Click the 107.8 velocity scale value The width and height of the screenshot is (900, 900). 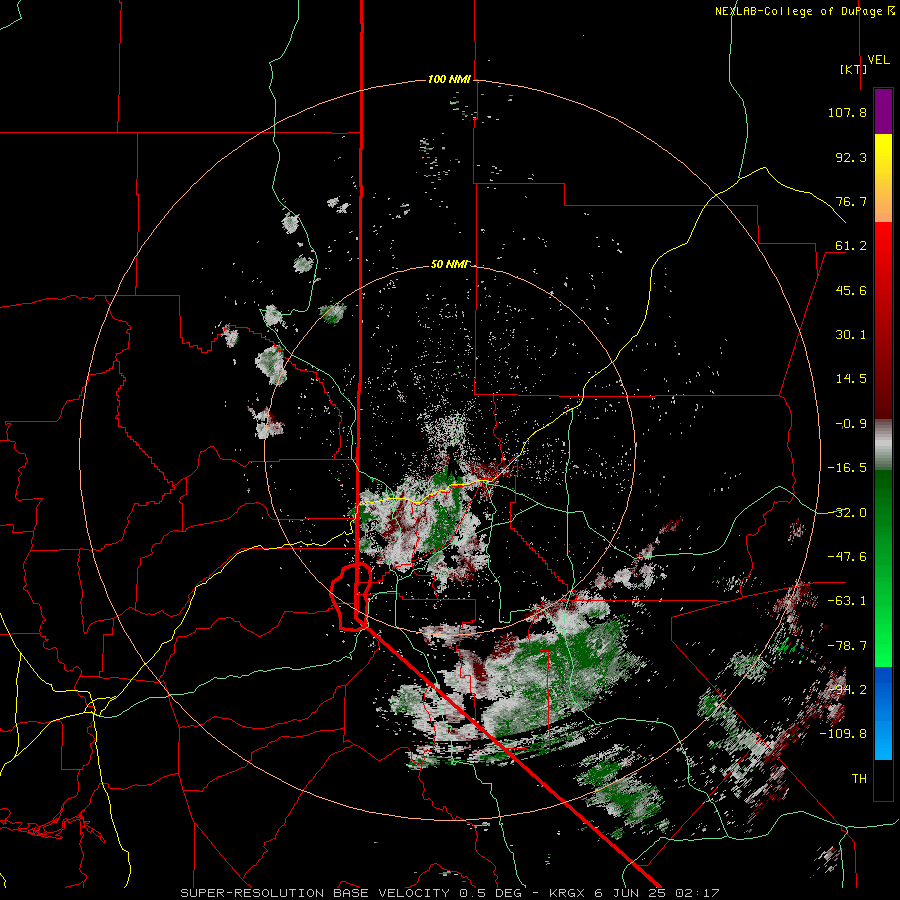coord(847,112)
